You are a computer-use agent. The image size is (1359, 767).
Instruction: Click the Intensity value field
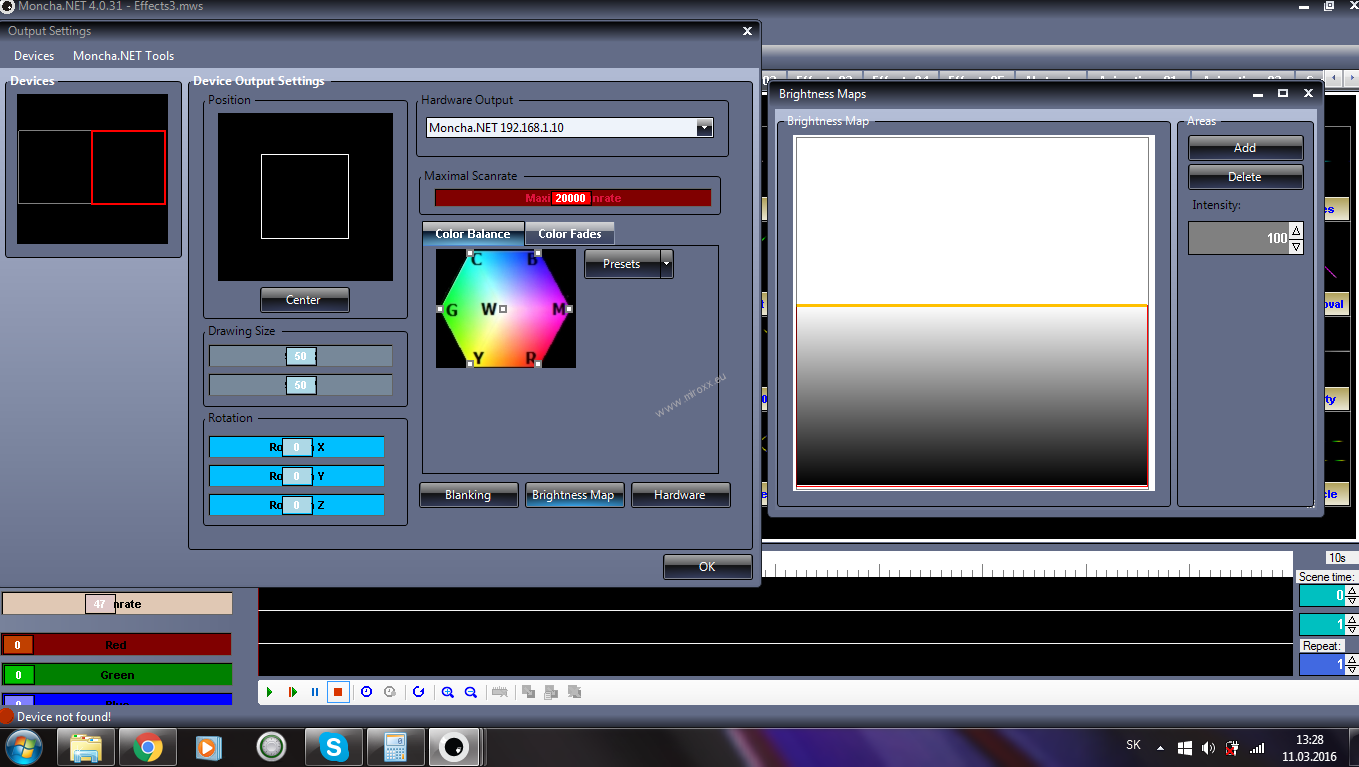1238,238
